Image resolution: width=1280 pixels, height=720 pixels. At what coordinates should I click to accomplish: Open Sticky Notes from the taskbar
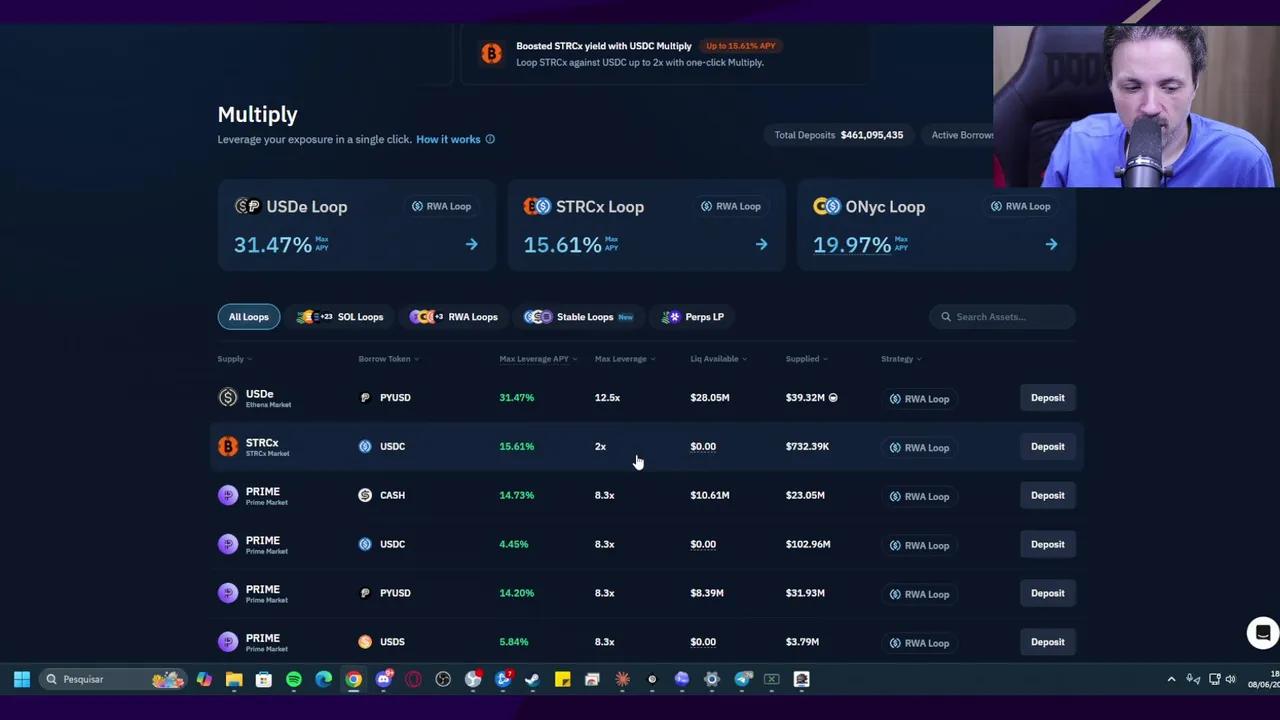pos(563,680)
